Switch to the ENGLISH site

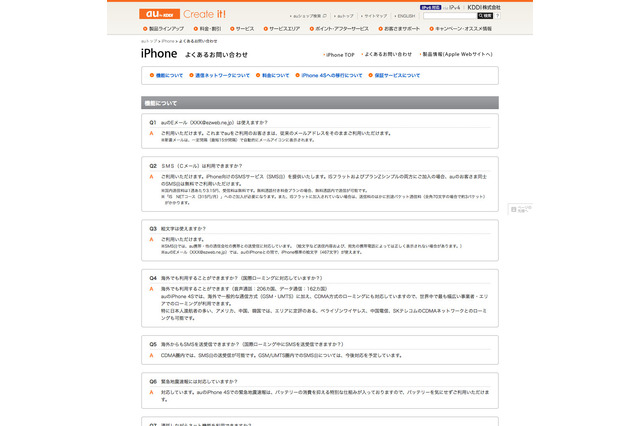tap(406, 16)
